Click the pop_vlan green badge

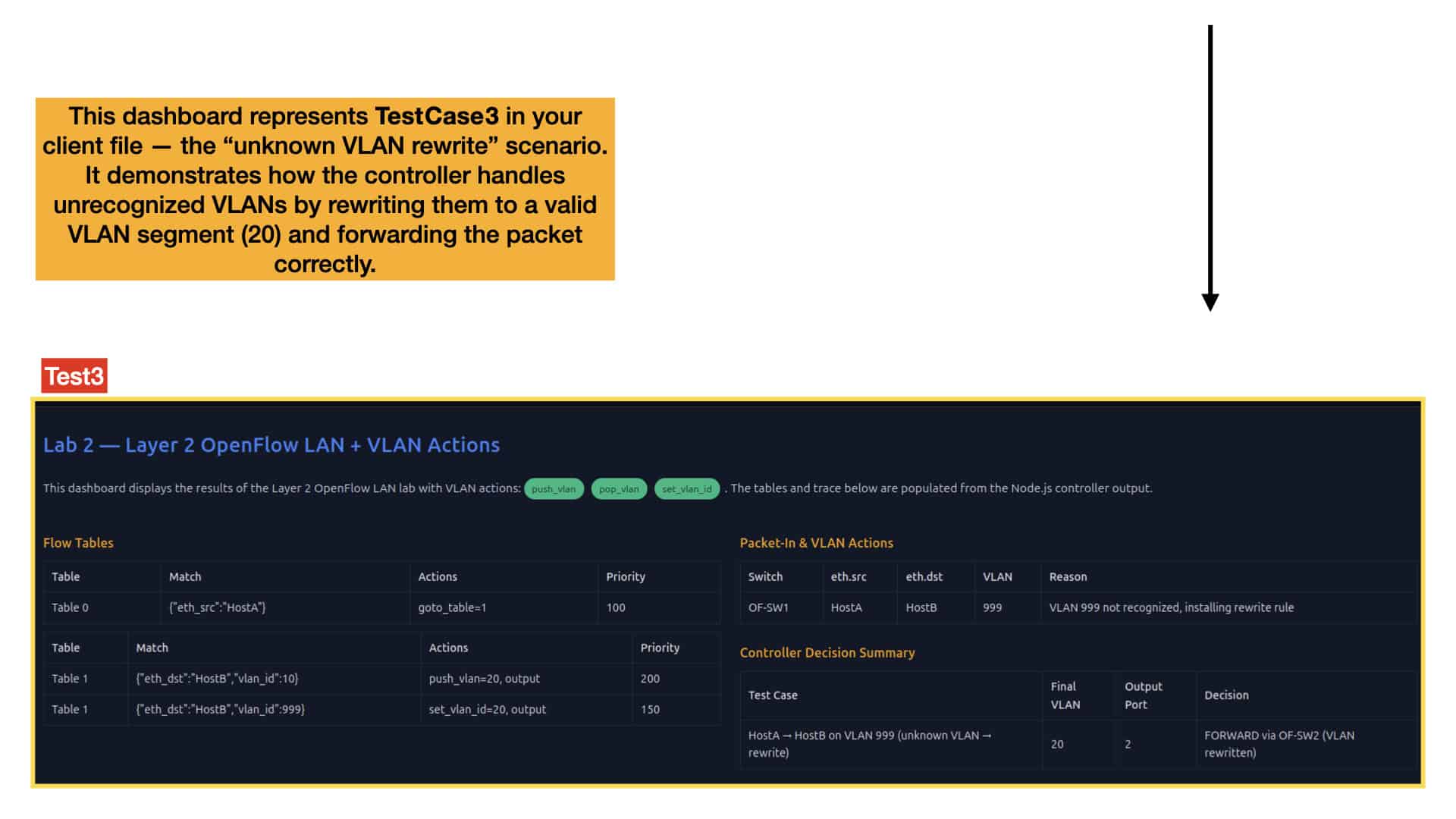[619, 489]
